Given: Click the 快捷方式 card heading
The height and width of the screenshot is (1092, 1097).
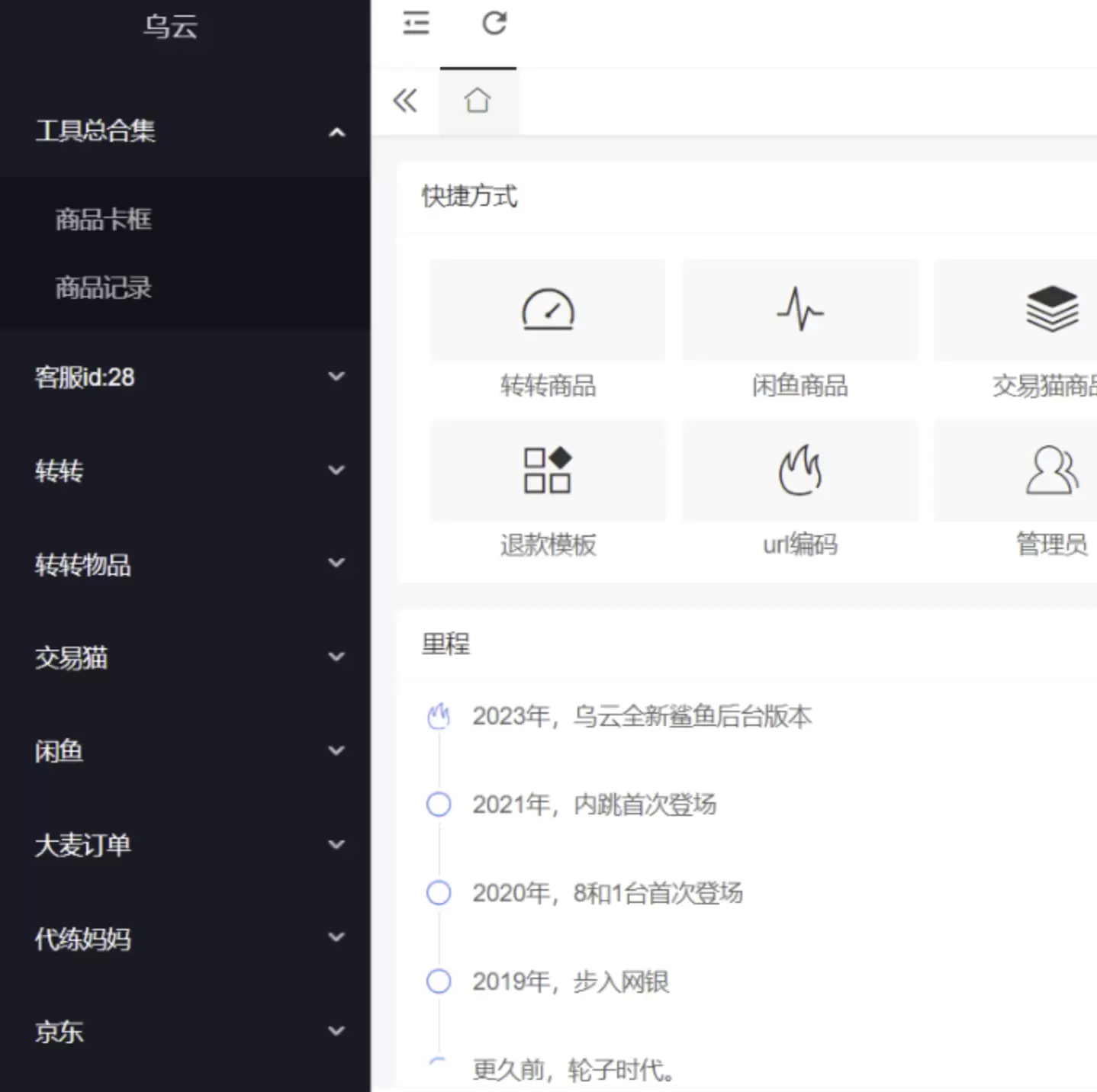Looking at the screenshot, I should point(470,196).
